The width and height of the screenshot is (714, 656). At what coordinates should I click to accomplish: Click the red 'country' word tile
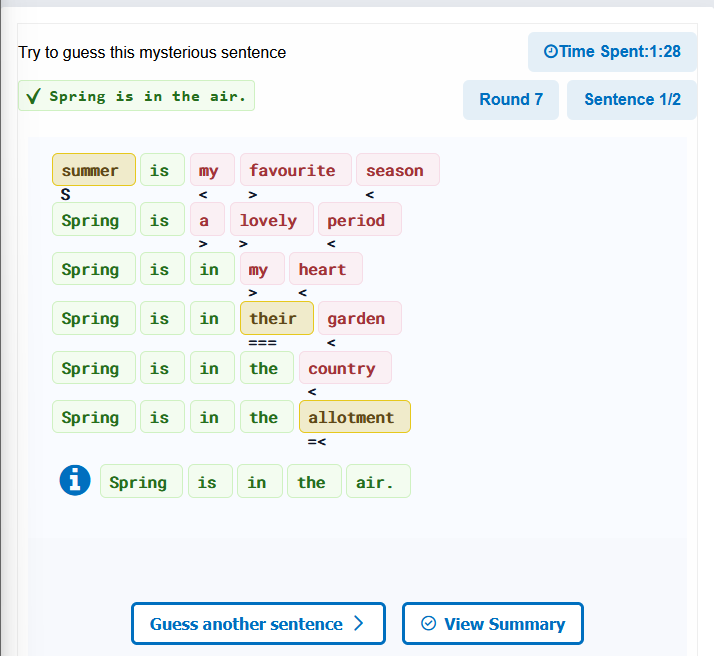(345, 367)
